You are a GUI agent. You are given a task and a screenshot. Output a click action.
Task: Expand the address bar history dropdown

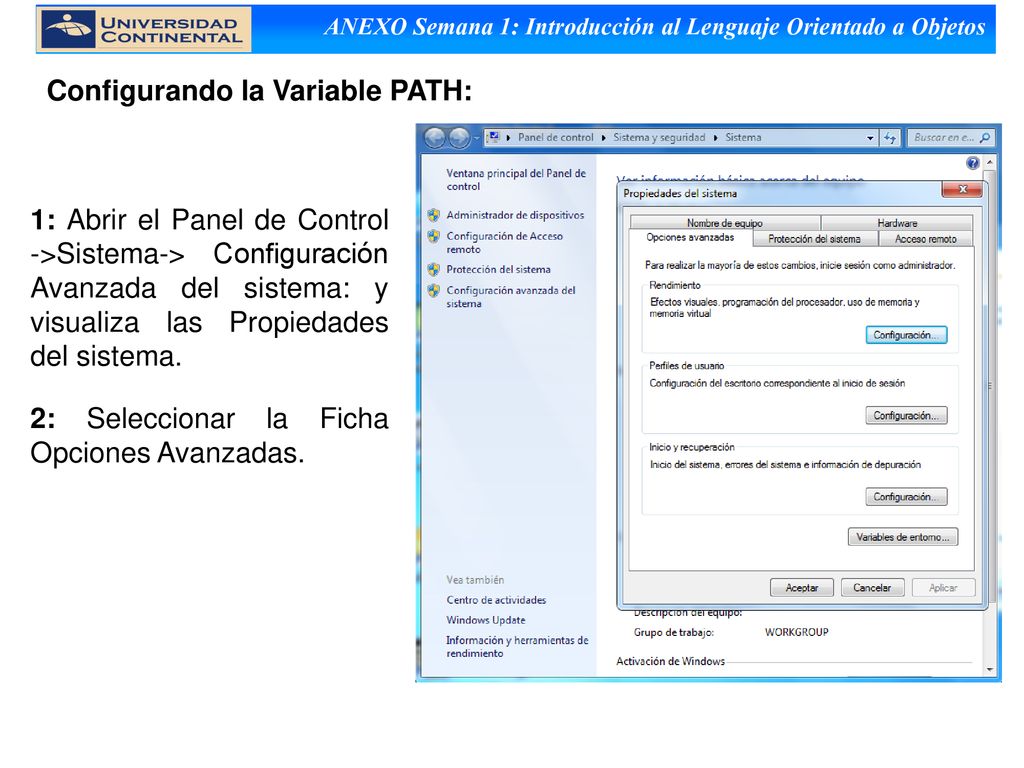(x=870, y=138)
